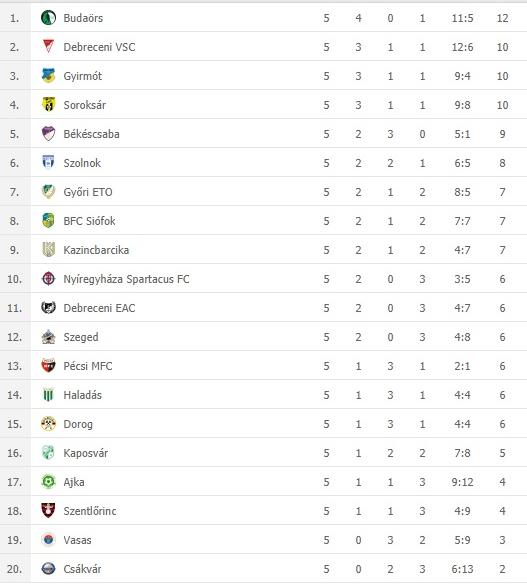Click the Csákvár round badge icon
Viewport: 527px width, 584px height.
[x=48, y=569]
